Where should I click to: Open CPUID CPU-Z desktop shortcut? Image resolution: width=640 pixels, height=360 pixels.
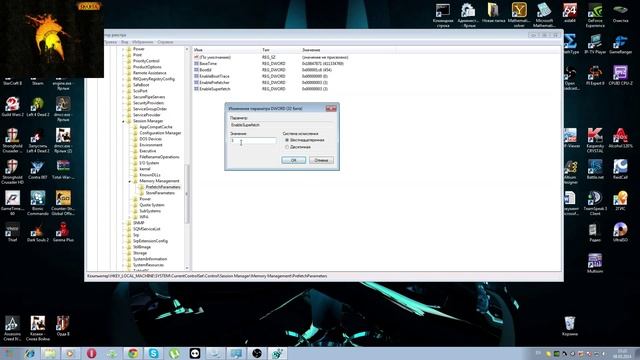pos(620,76)
